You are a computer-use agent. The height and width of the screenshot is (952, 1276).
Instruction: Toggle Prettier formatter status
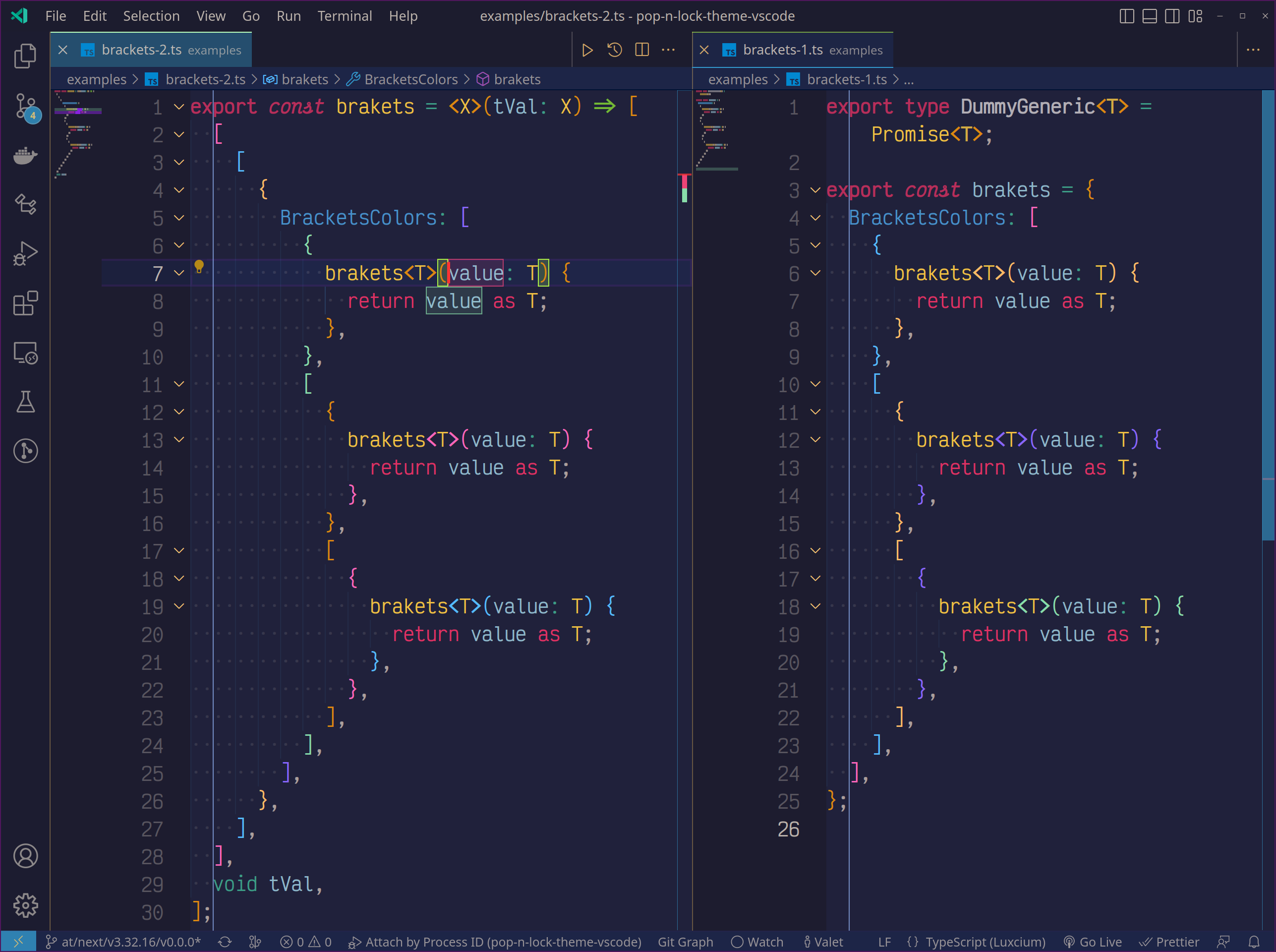[1169, 942]
